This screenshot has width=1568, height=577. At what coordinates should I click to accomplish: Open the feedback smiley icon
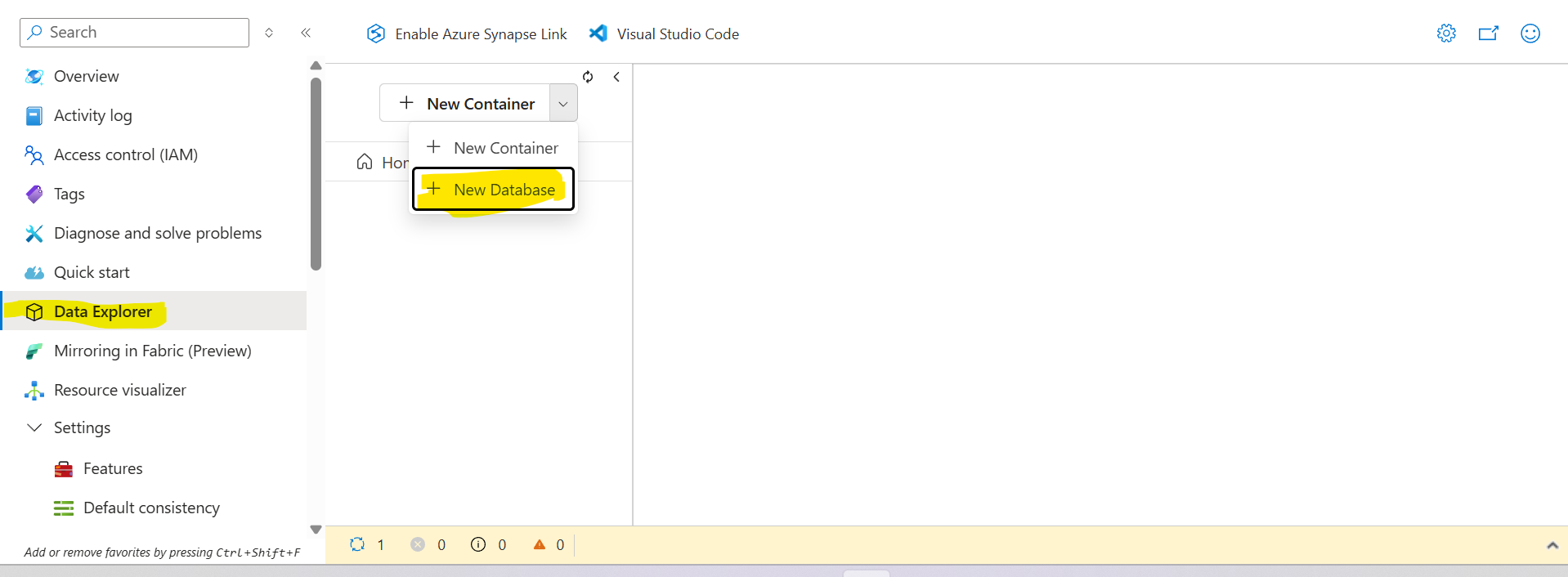coord(1530,34)
